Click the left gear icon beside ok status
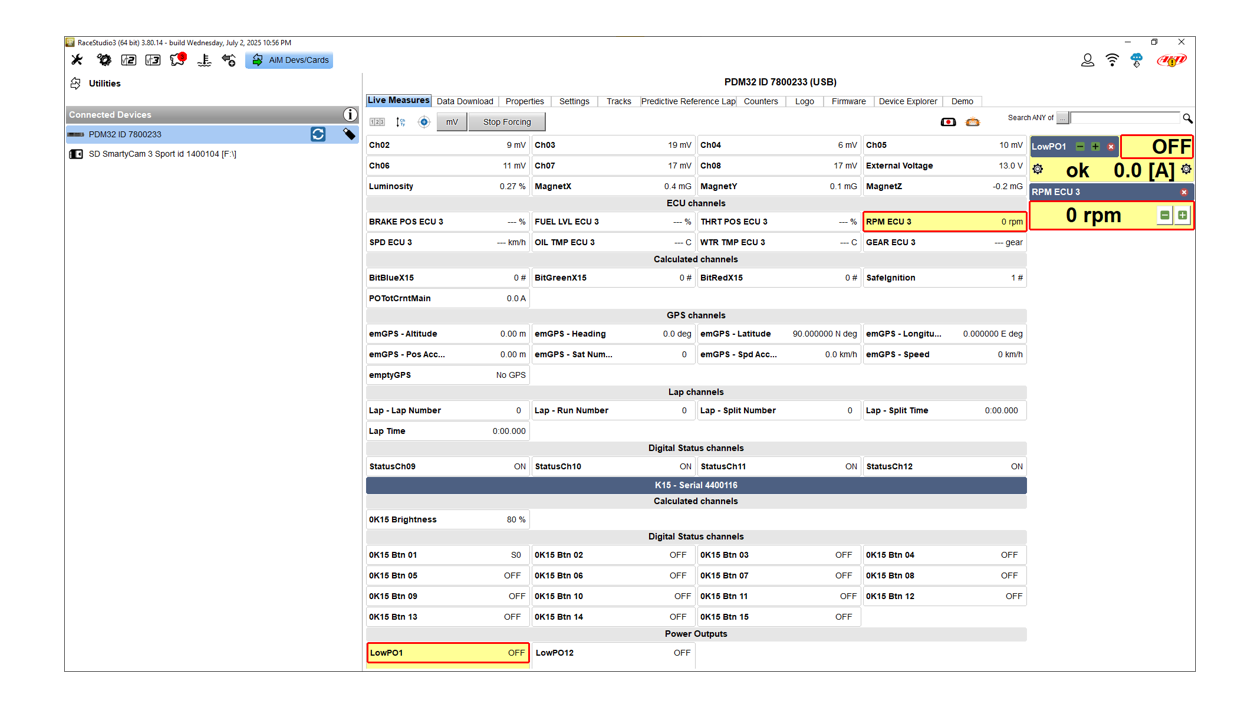1260x708 pixels. tap(1038, 170)
